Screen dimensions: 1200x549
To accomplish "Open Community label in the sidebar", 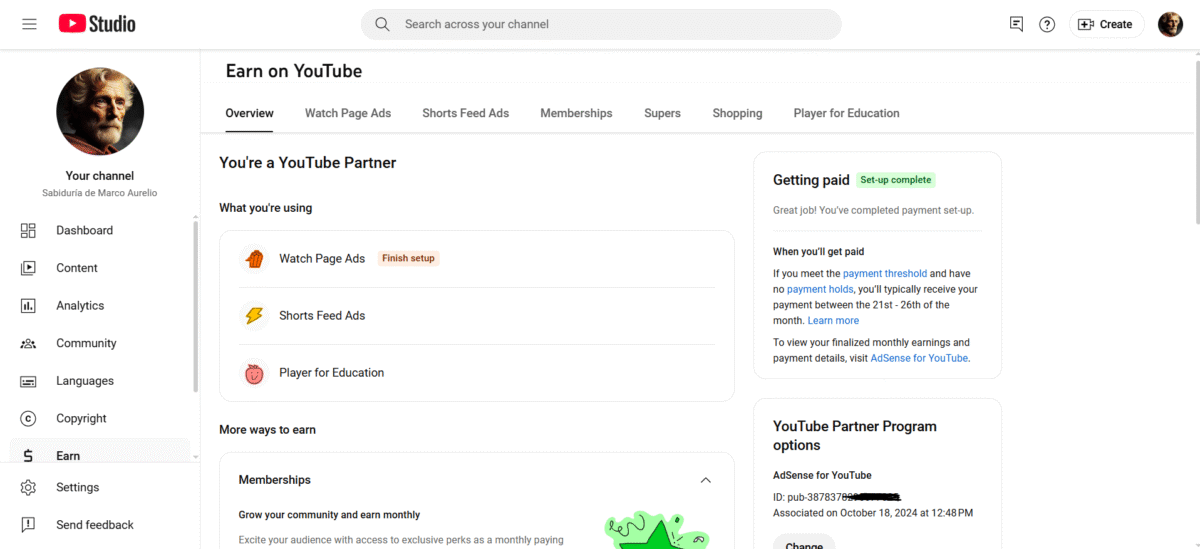I will tap(86, 343).
